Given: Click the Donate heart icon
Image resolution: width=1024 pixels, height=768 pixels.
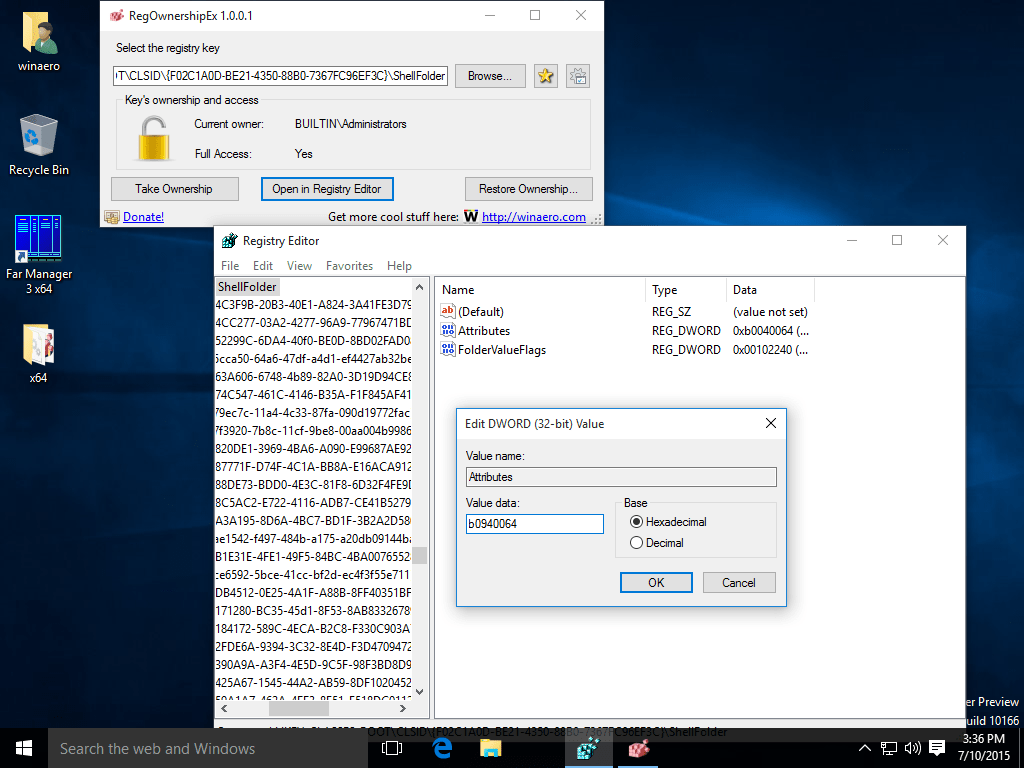Looking at the screenshot, I should (110, 216).
